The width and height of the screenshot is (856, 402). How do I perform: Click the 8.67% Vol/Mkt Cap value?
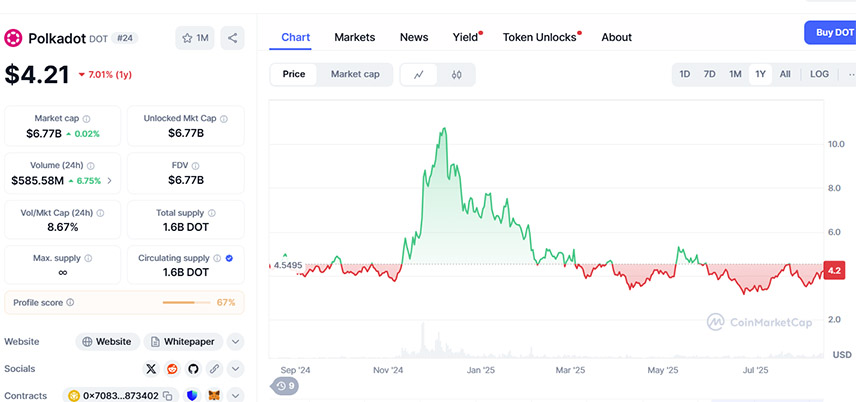(62, 227)
